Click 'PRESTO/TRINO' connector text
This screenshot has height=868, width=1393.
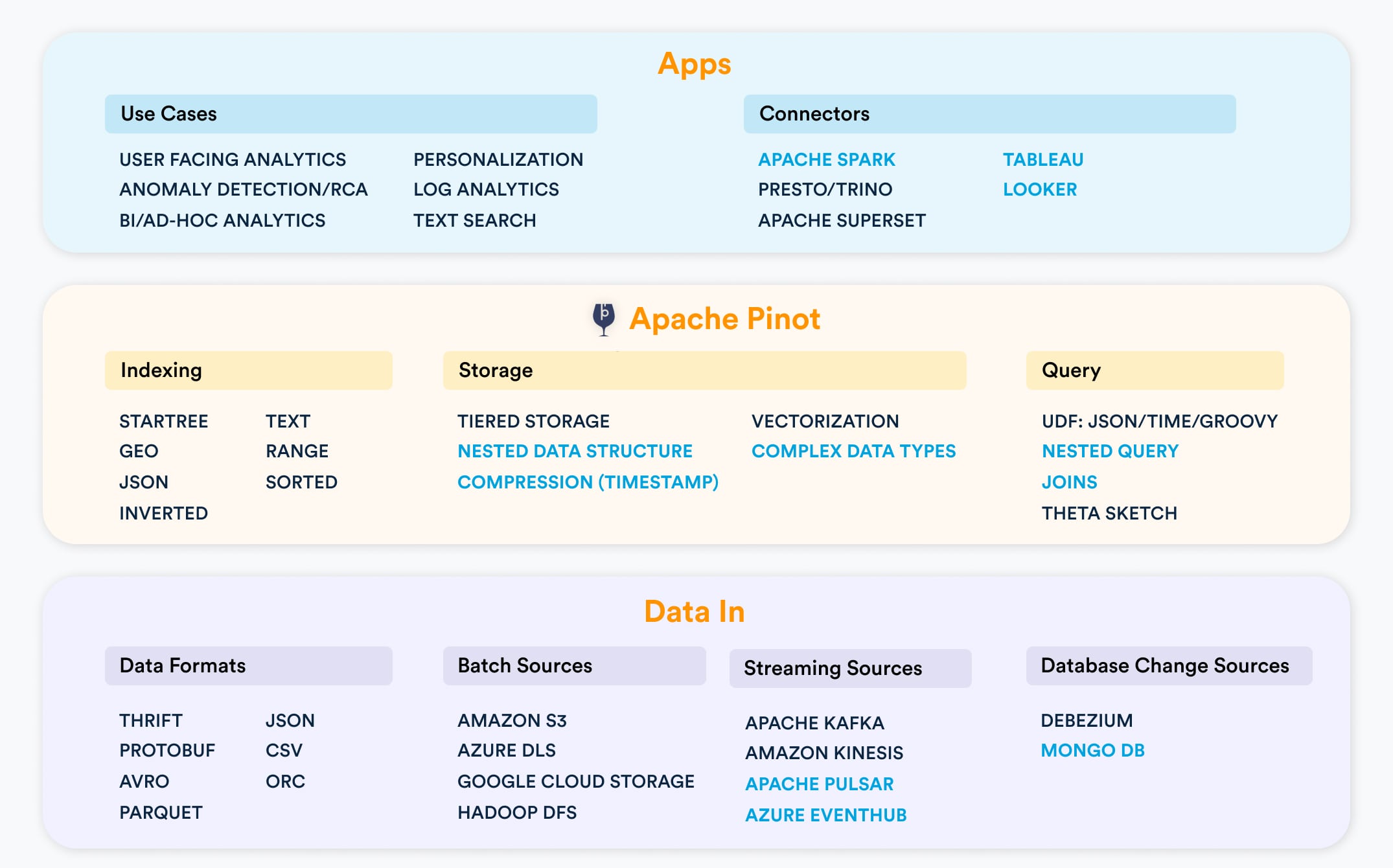825,189
